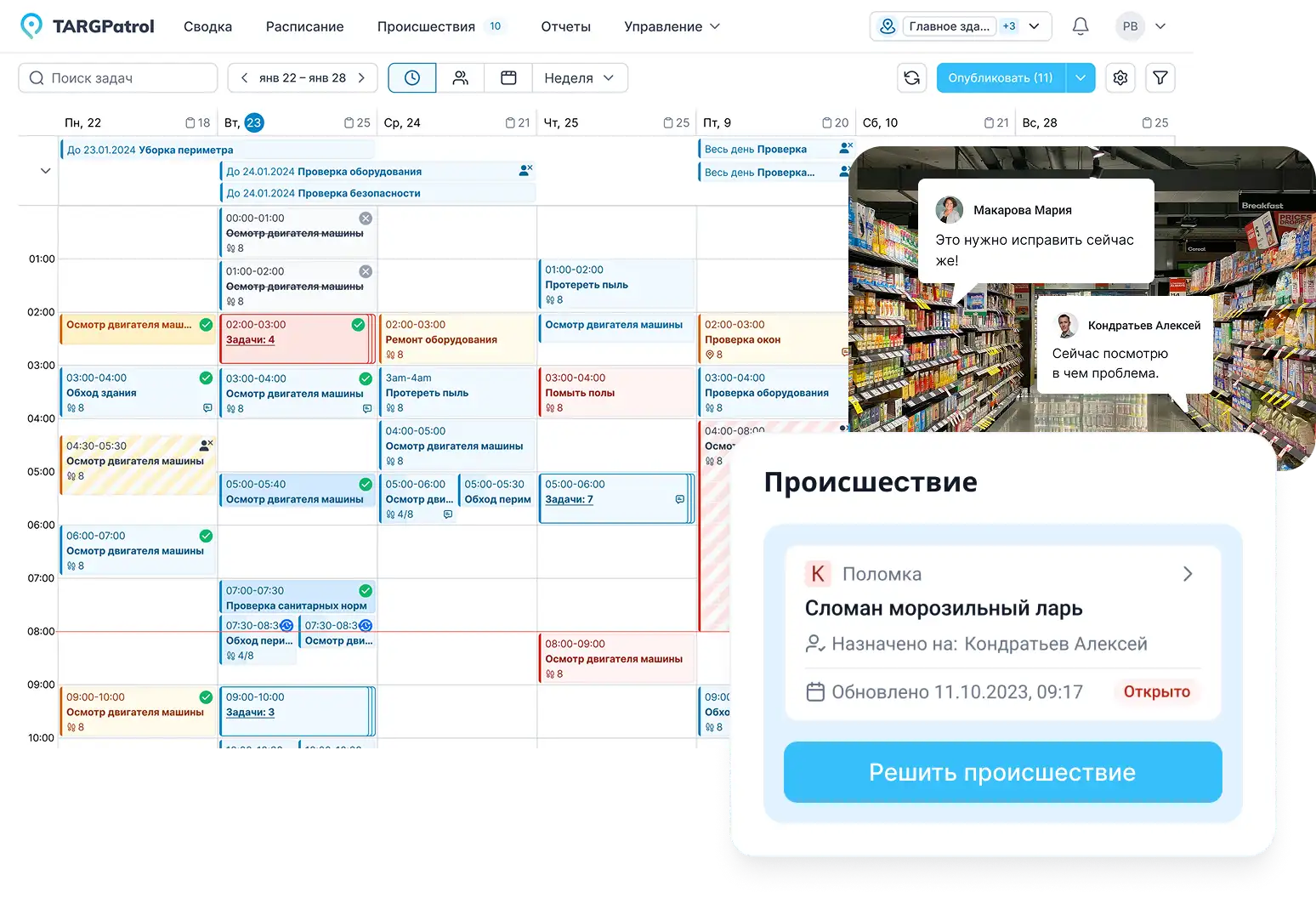The height and width of the screenshot is (898, 1316).
Task: Toggle checkmark on Monday 09:00-10:00 task
Action: click(206, 696)
